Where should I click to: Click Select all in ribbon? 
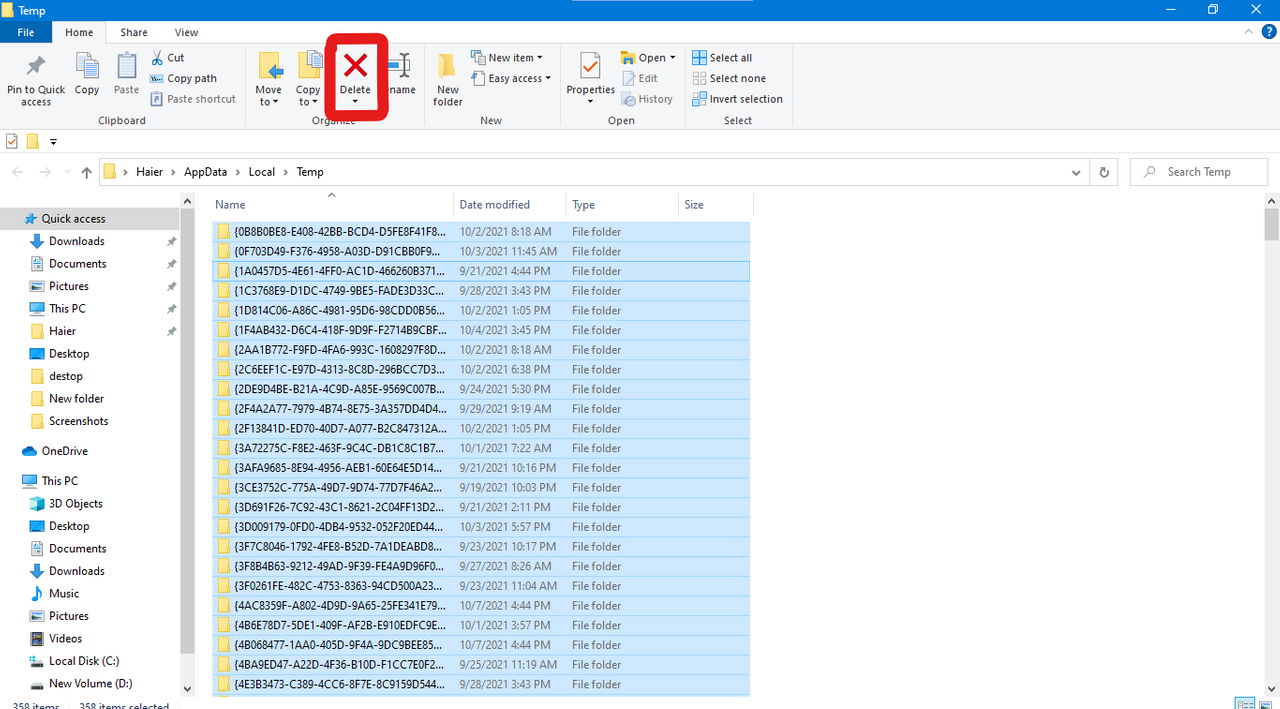[722, 58]
